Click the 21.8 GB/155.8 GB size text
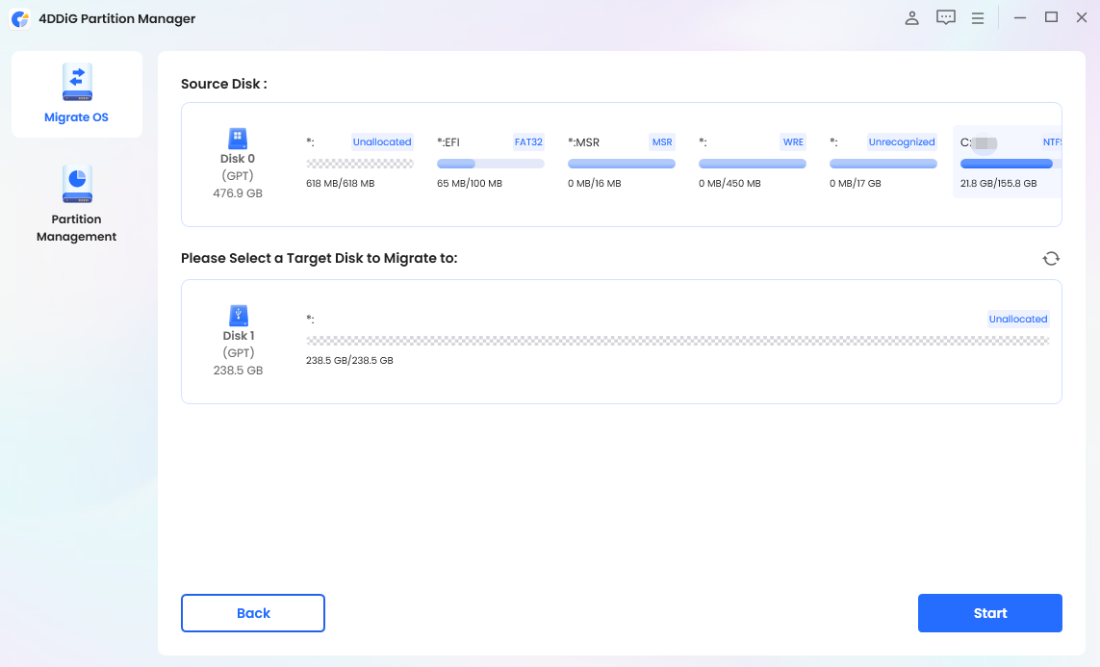Viewport: 1100px width, 667px height. point(998,184)
